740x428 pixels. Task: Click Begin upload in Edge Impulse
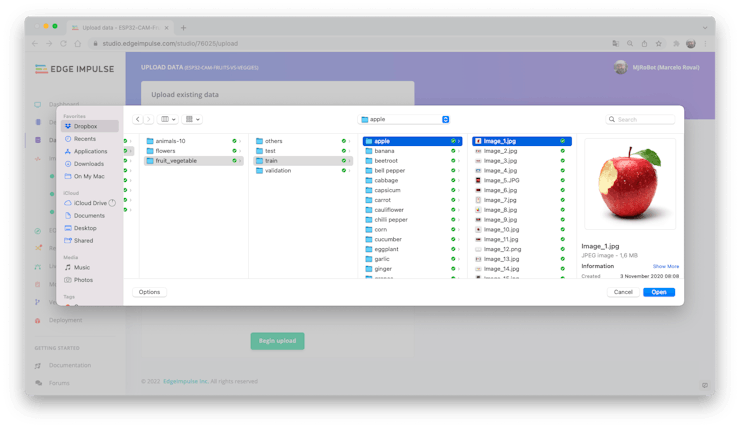click(278, 341)
